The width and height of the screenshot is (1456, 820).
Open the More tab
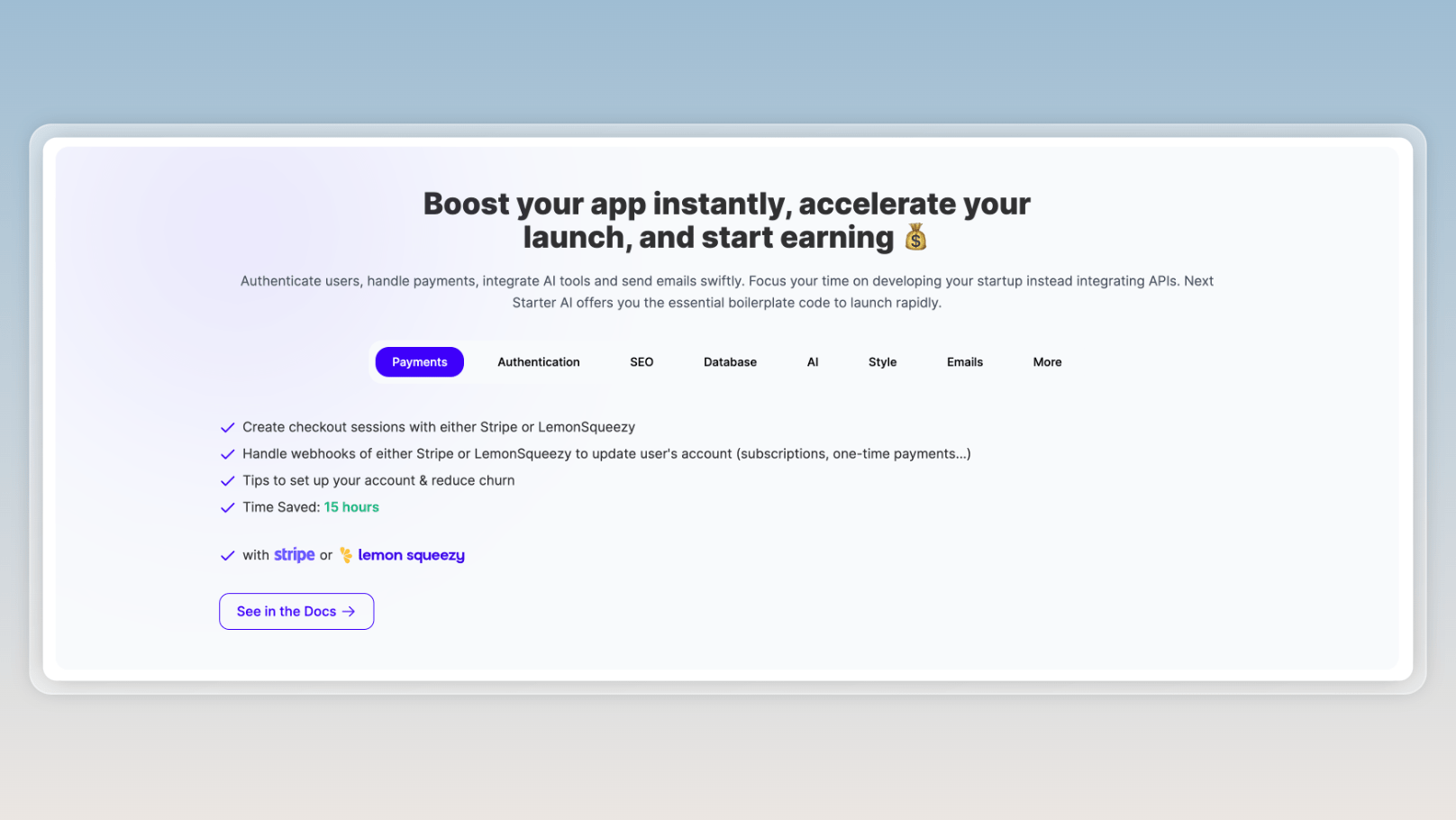(1047, 362)
